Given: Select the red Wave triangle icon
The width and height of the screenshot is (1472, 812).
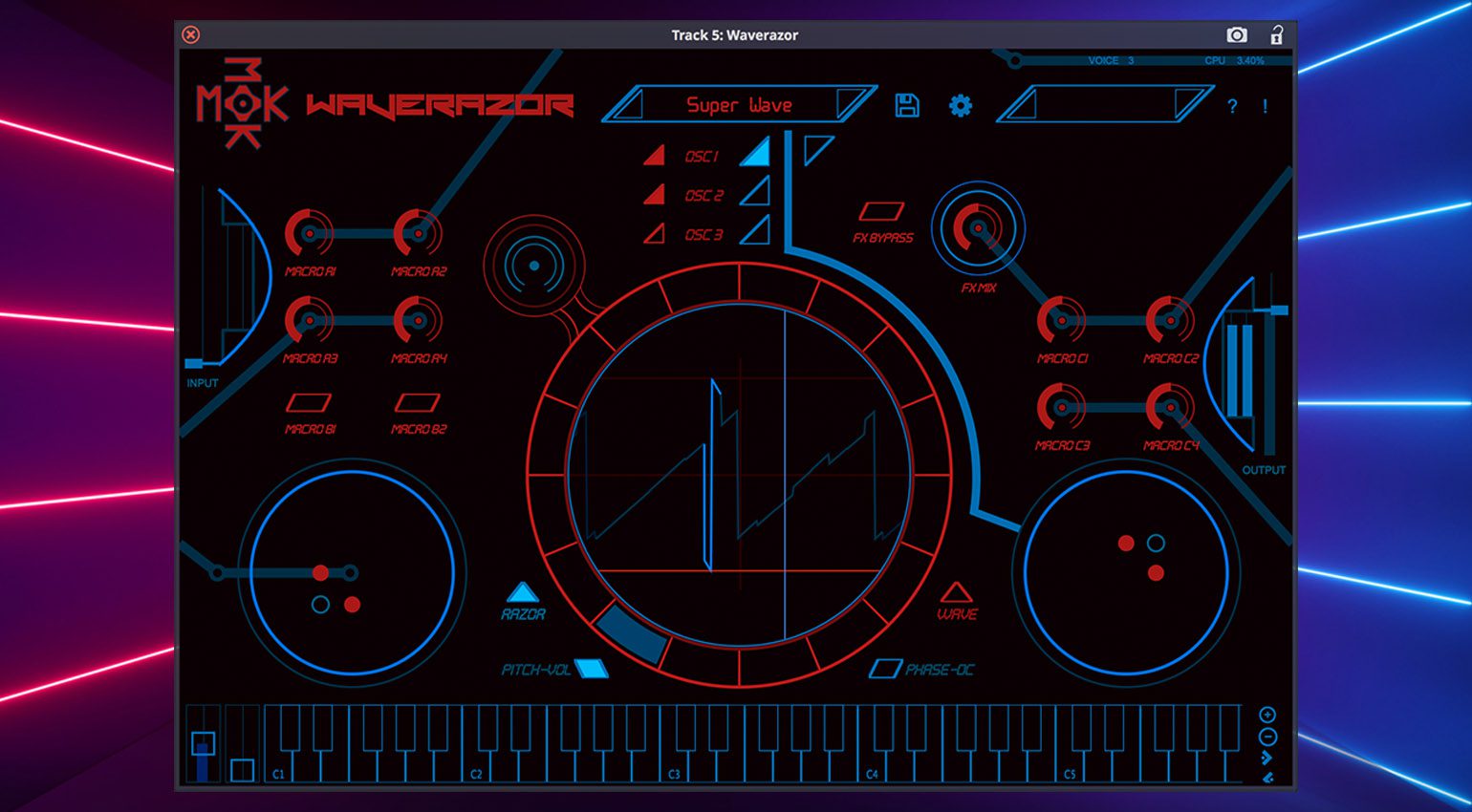Looking at the screenshot, I should (x=956, y=593).
